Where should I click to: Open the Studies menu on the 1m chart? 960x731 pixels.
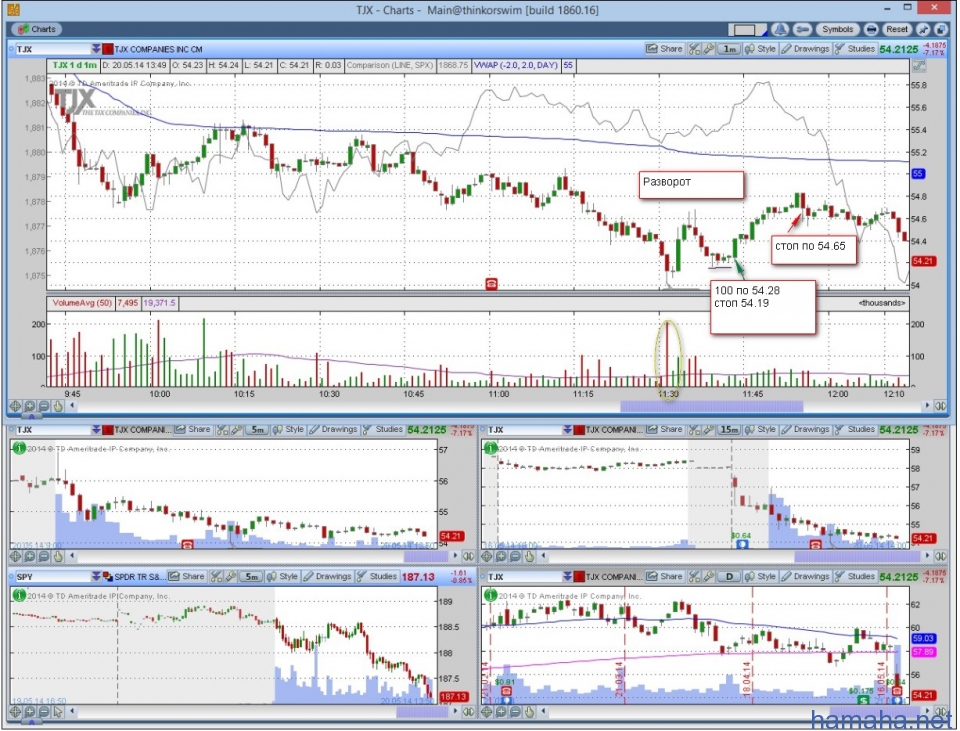tap(855, 49)
